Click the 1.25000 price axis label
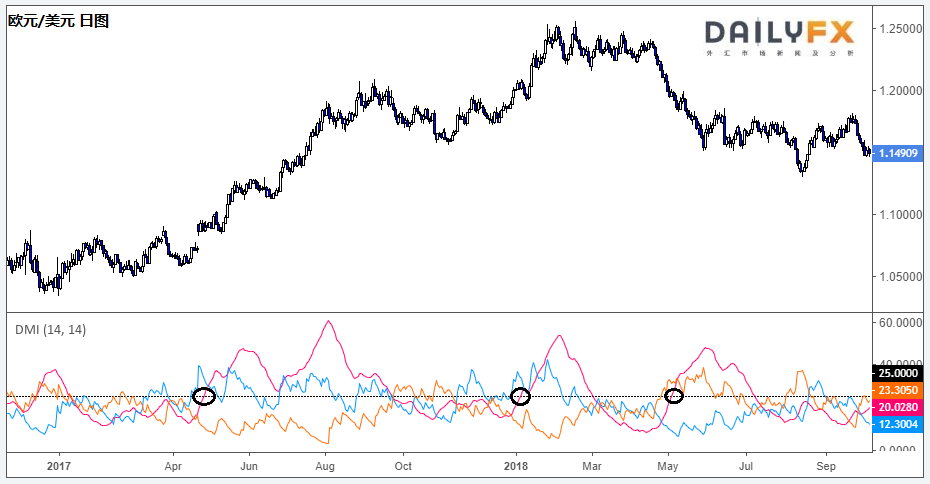This screenshot has width=930, height=484. tap(898, 28)
